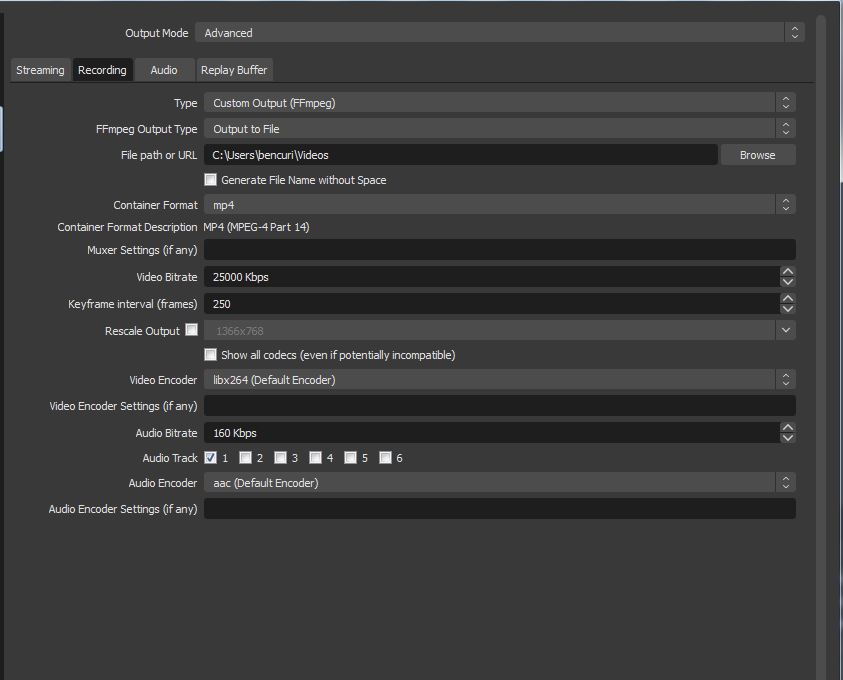843x680 pixels.
Task: Enable Audio Track 2 checkbox
Action: (245, 457)
